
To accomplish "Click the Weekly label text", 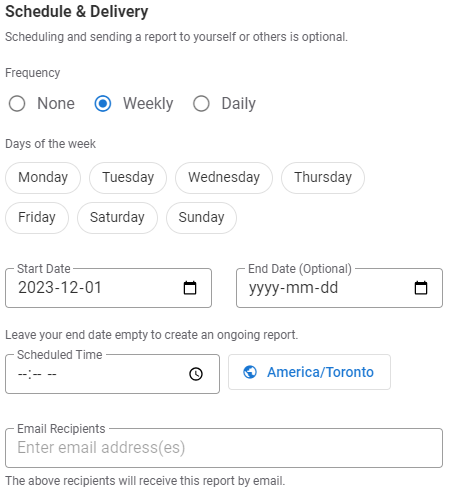I will coord(148,104).
